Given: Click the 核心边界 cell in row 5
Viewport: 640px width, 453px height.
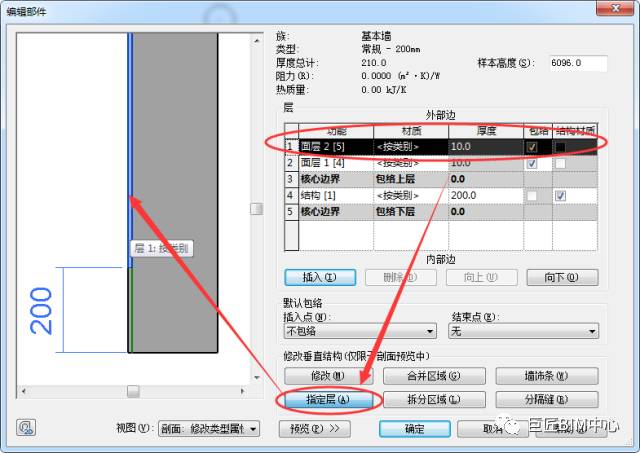Looking at the screenshot, I should (x=336, y=212).
